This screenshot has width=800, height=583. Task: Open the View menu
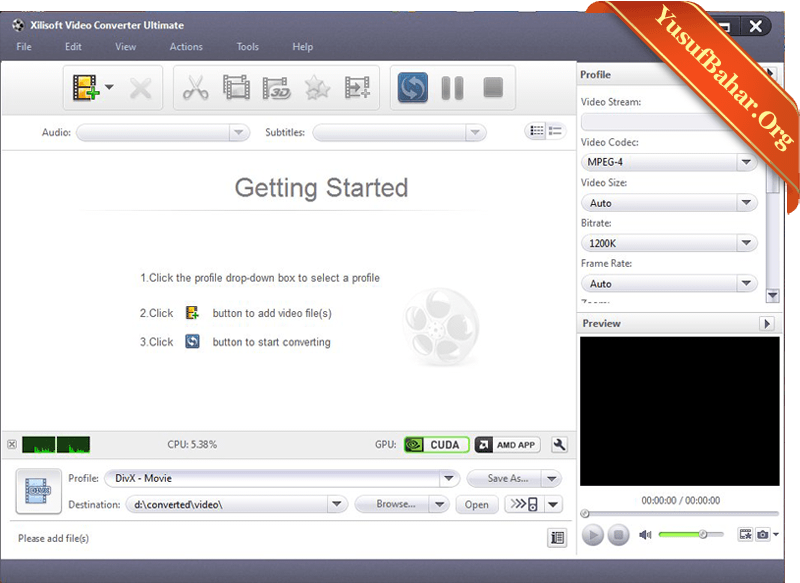tap(126, 46)
